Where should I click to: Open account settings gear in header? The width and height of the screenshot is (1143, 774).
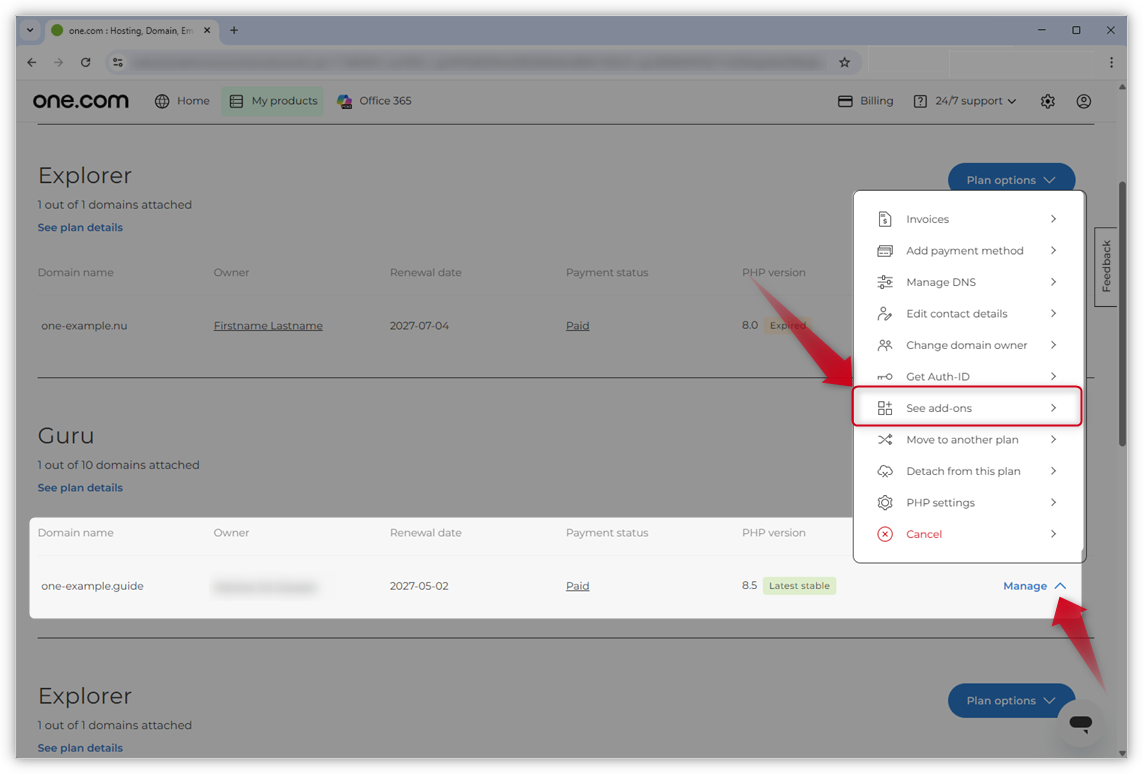[1048, 101]
